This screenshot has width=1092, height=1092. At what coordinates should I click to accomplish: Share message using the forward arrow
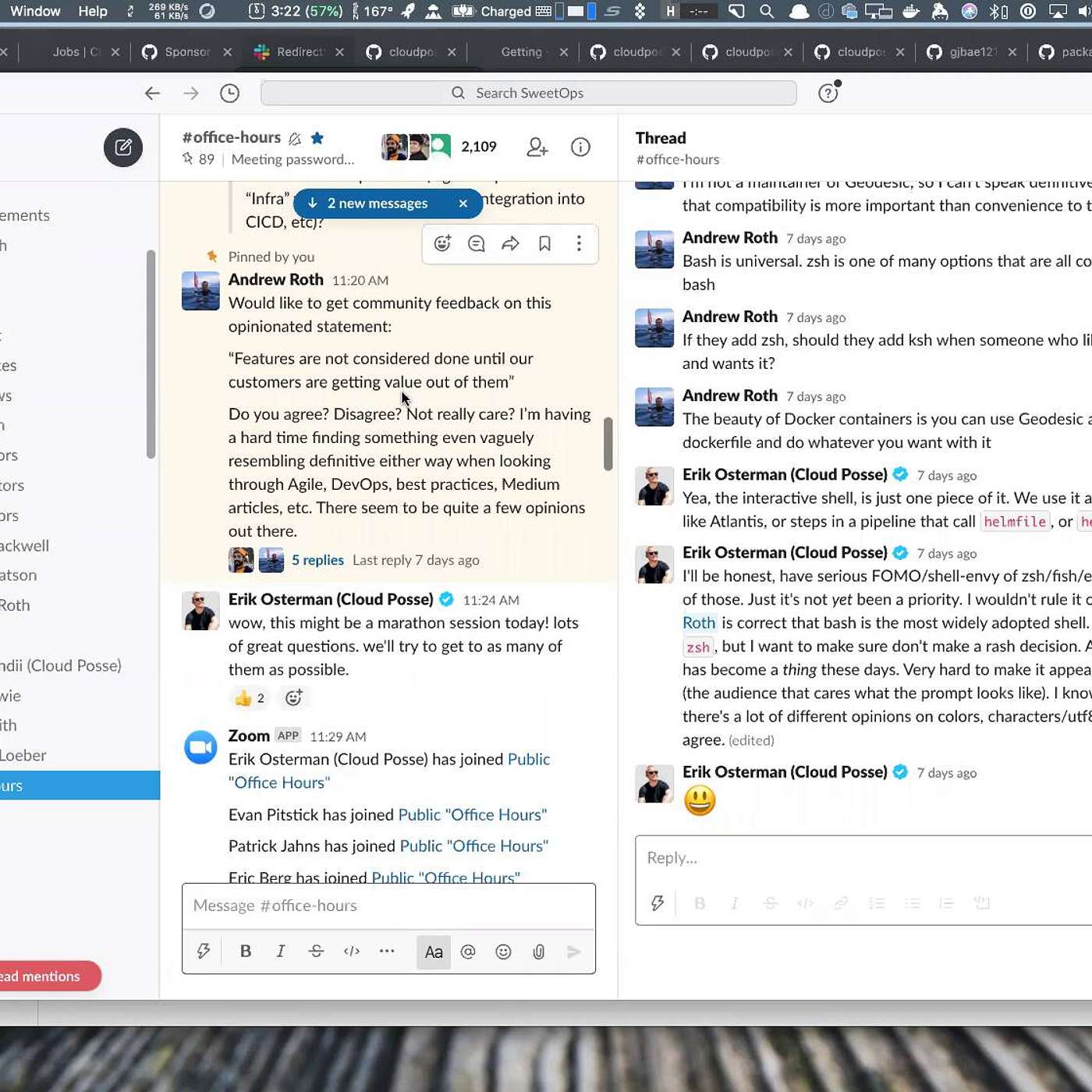pyautogui.click(x=511, y=243)
